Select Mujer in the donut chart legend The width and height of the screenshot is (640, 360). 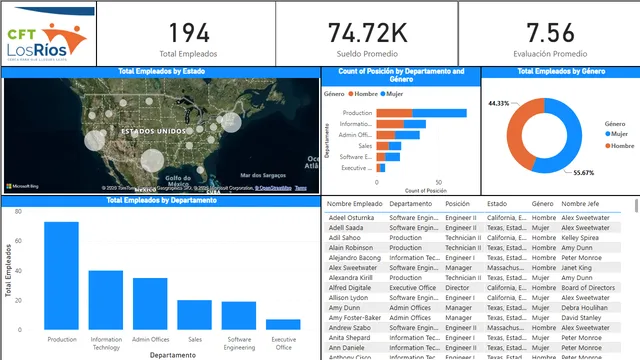[616, 134]
